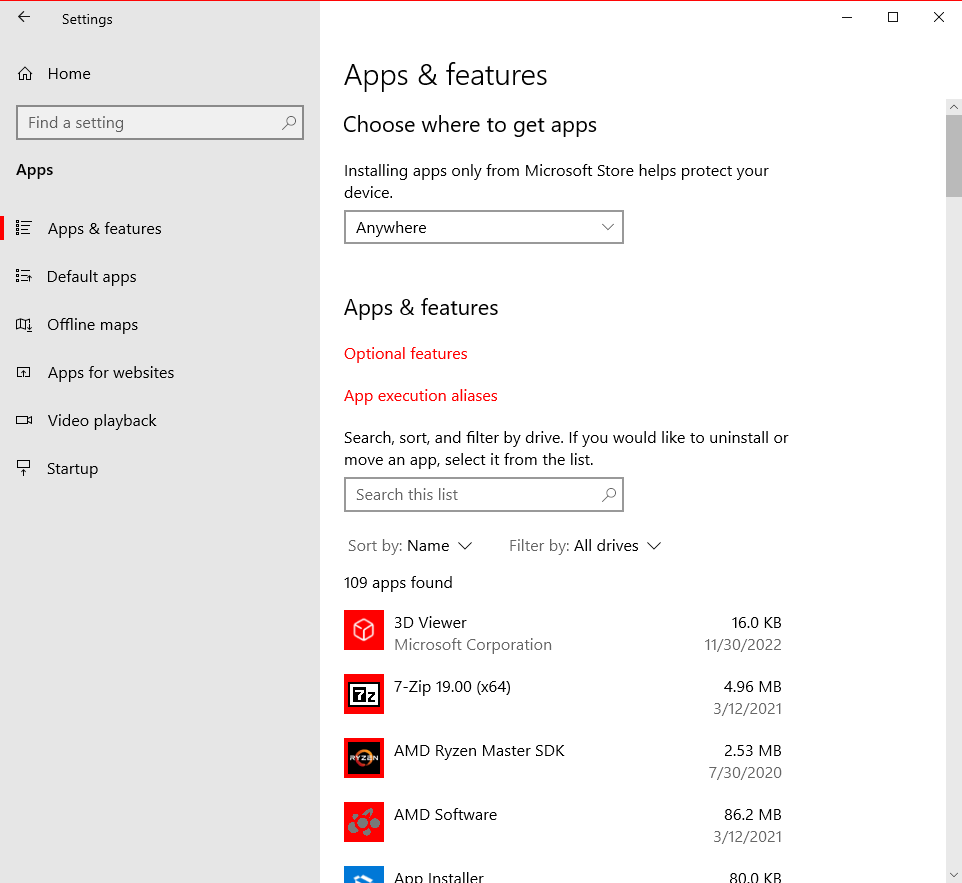Click the magnifier in Find a setting
Screen dimensions: 962x883
click(288, 123)
